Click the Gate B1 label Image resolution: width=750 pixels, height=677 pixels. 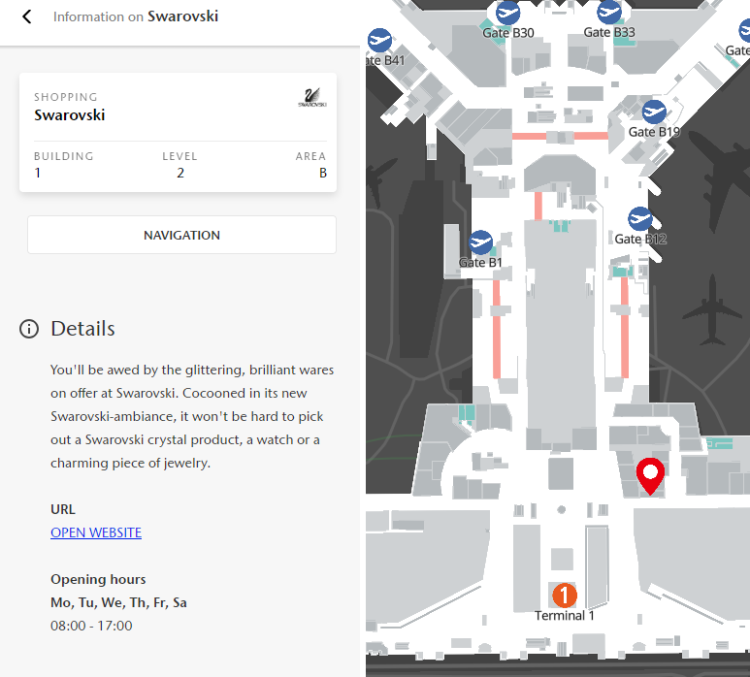pos(480,263)
